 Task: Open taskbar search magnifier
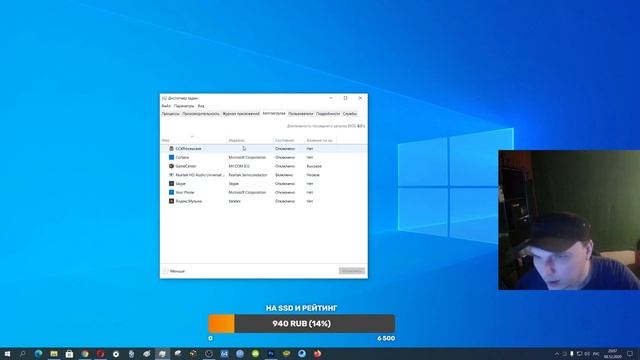click(x=22, y=354)
